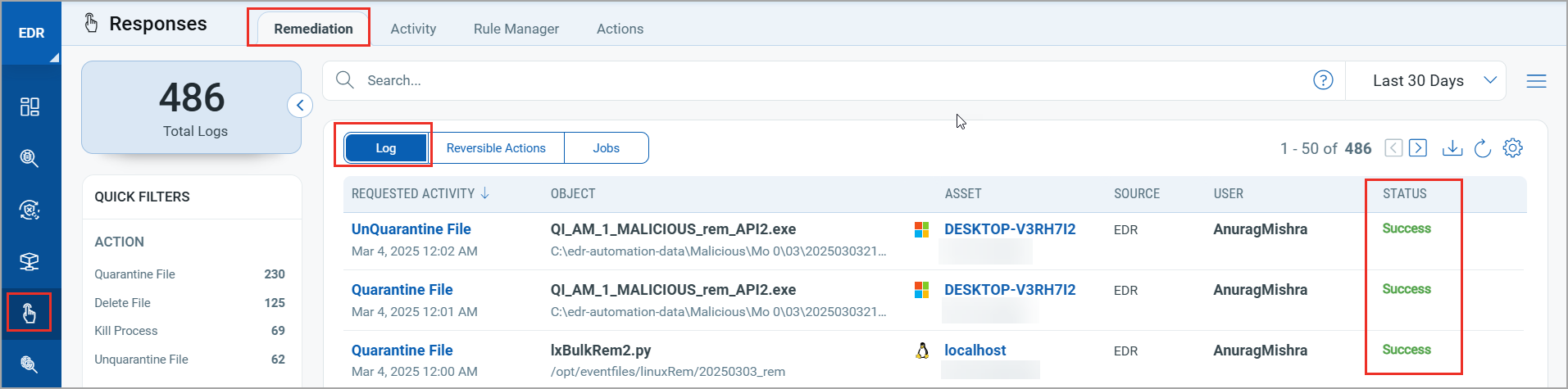This screenshot has height=389, width=1568.
Task: Click the search magnifier icon
Action: click(x=345, y=80)
